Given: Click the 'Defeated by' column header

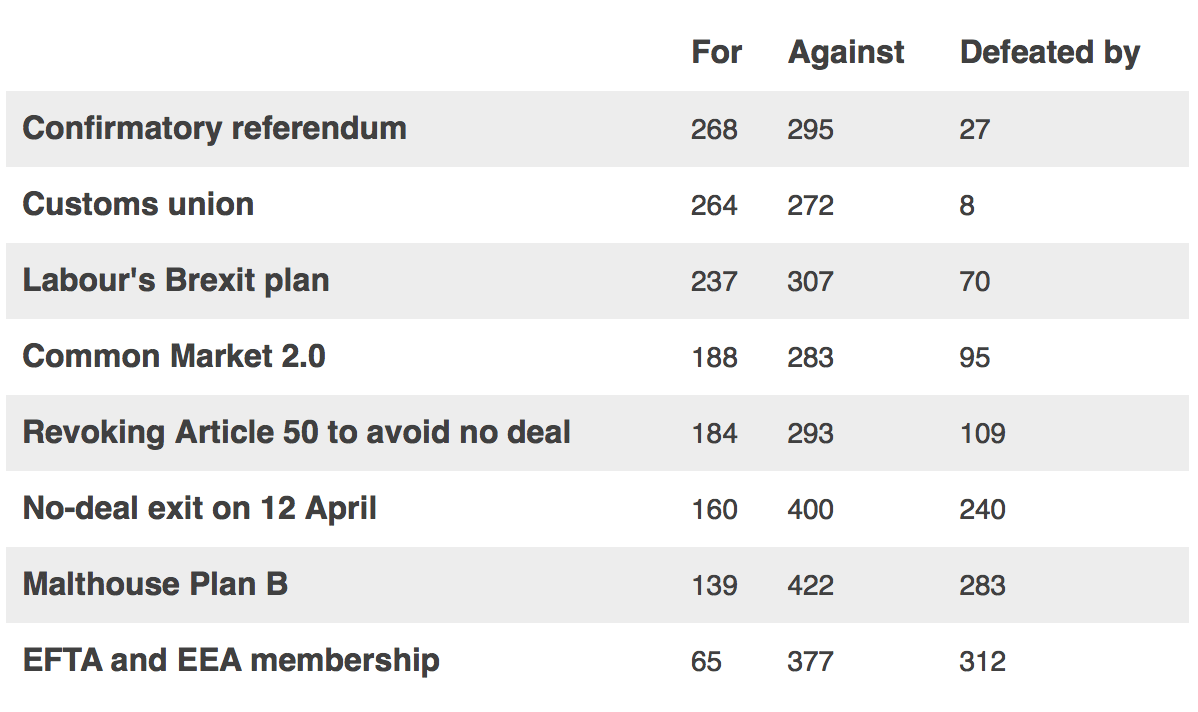Looking at the screenshot, I should pyautogui.click(x=1050, y=53).
